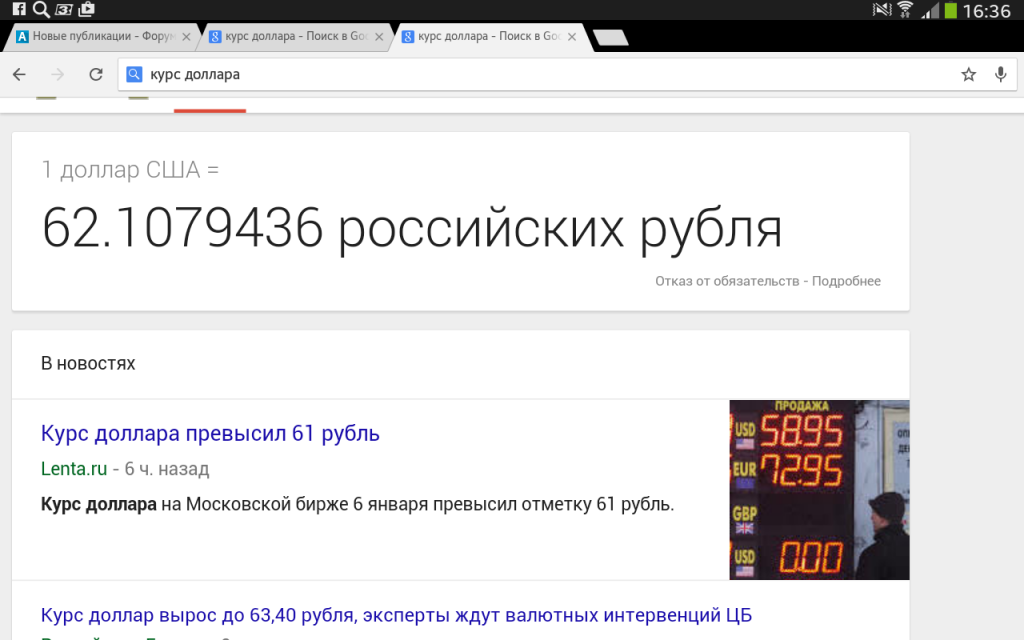Image resolution: width=1024 pixels, height=640 pixels.
Task: Tap the search magnifier icon in address bar
Action: (x=134, y=74)
